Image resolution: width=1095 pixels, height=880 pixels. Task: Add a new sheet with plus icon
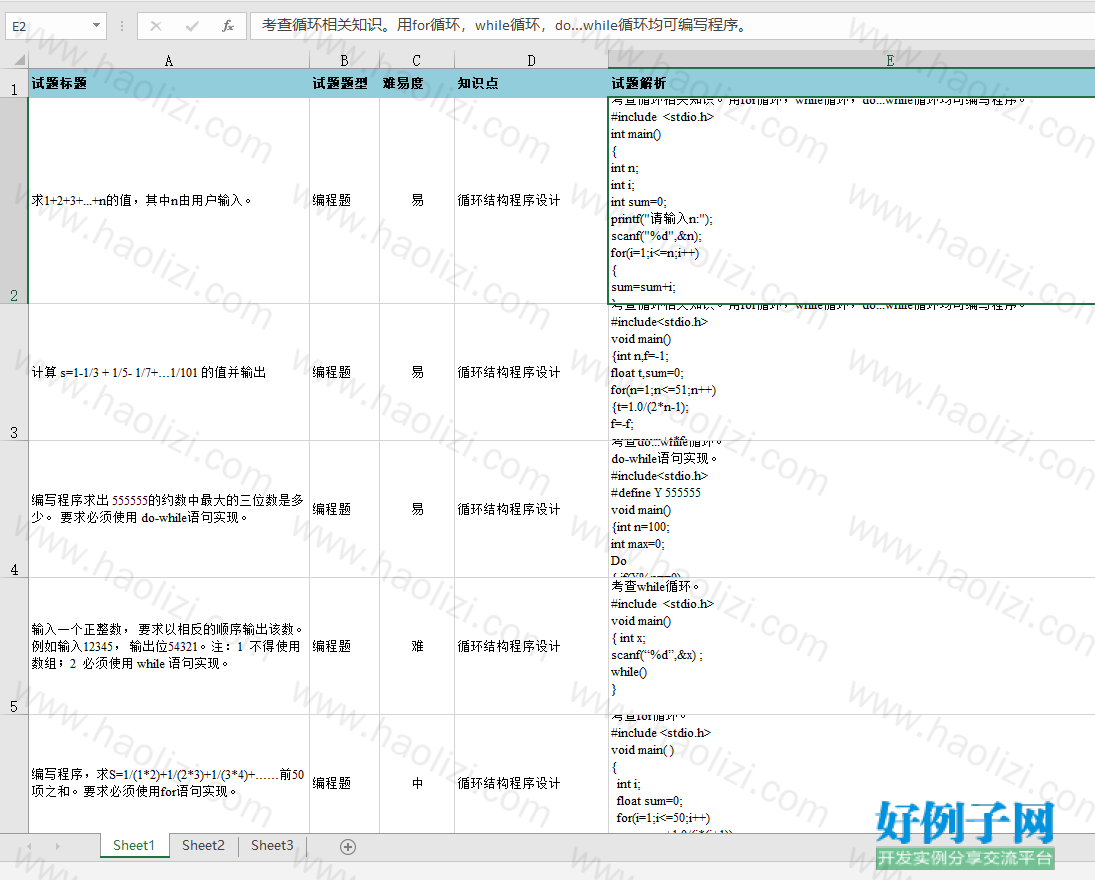pos(348,846)
